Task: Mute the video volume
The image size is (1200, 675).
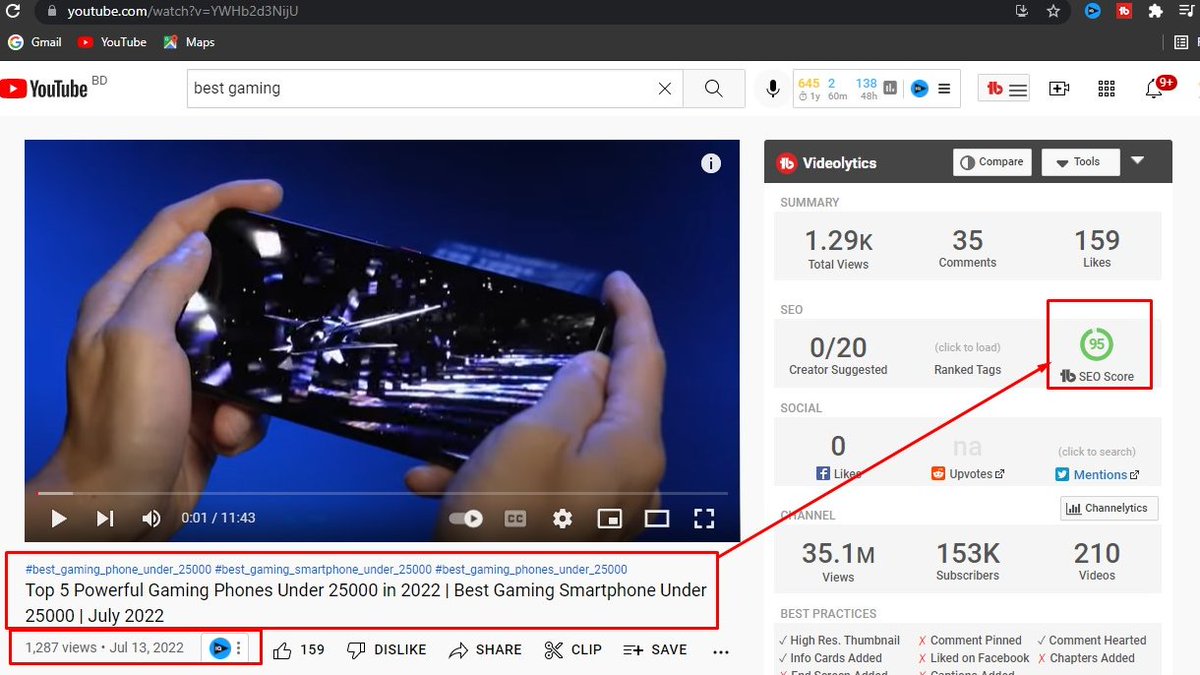Action: tap(151, 518)
